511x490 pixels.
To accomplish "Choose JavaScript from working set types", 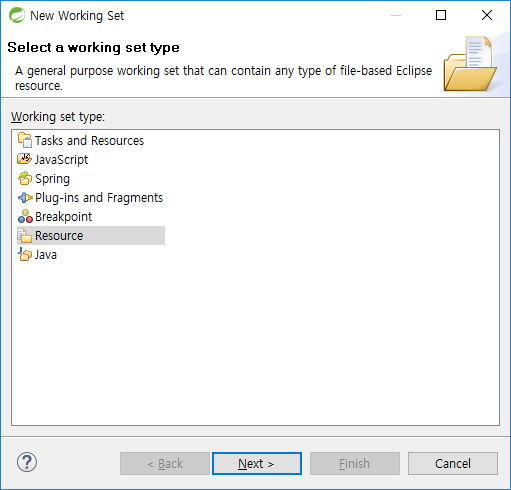I will point(62,160).
